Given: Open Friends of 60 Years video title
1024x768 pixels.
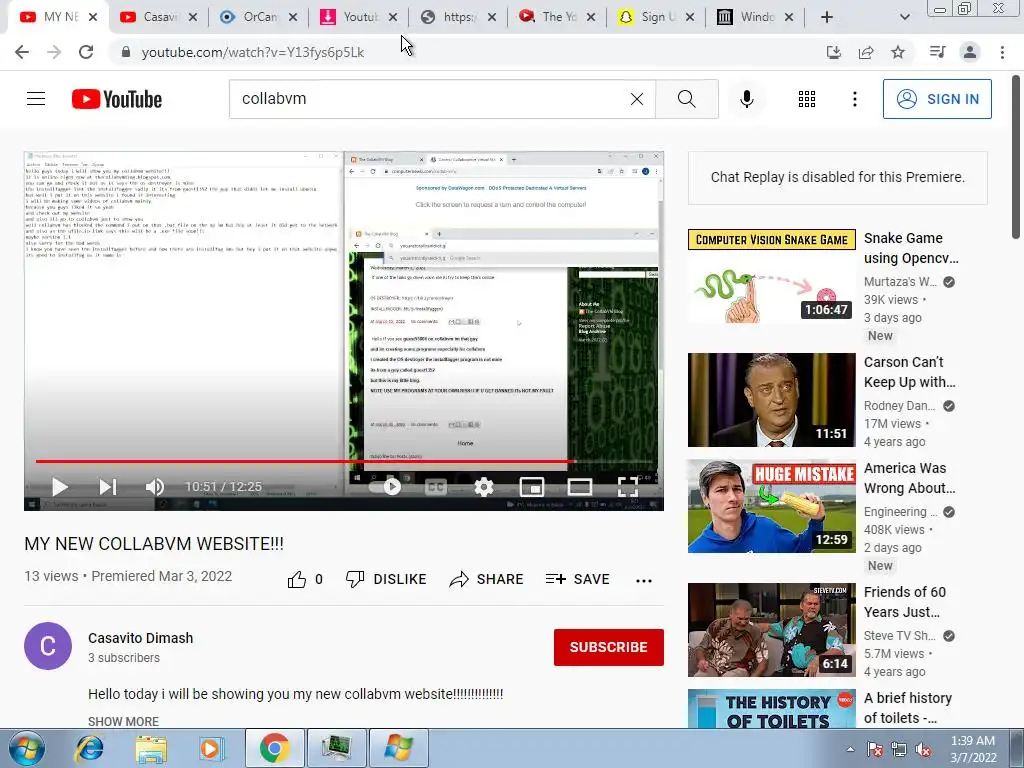Looking at the screenshot, I should click(x=904, y=601).
